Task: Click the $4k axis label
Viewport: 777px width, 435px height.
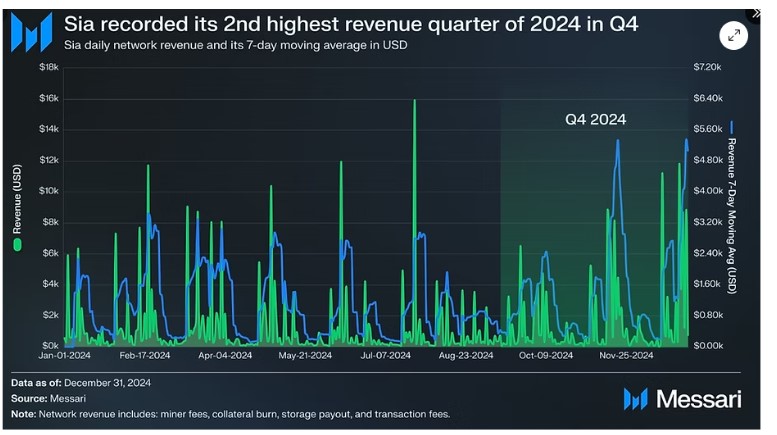Action: pyautogui.click(x=51, y=284)
